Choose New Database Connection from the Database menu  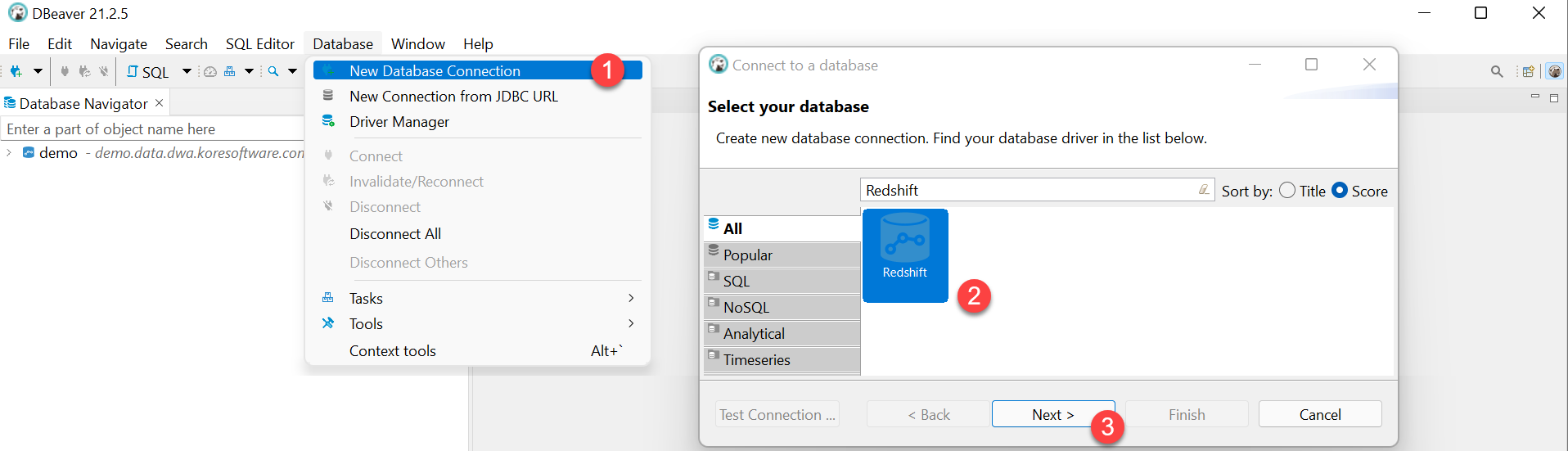(478, 71)
